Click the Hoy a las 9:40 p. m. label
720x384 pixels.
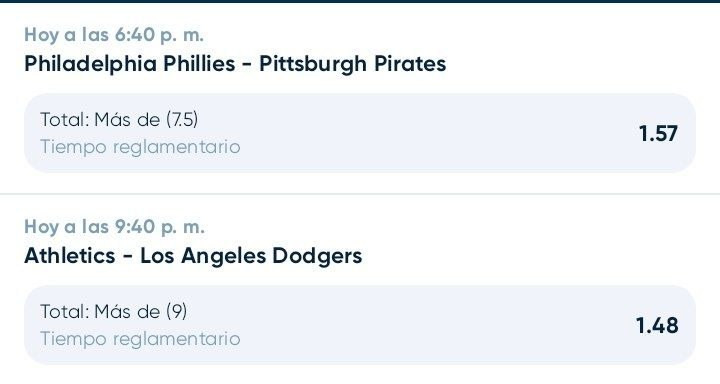click(x=114, y=227)
